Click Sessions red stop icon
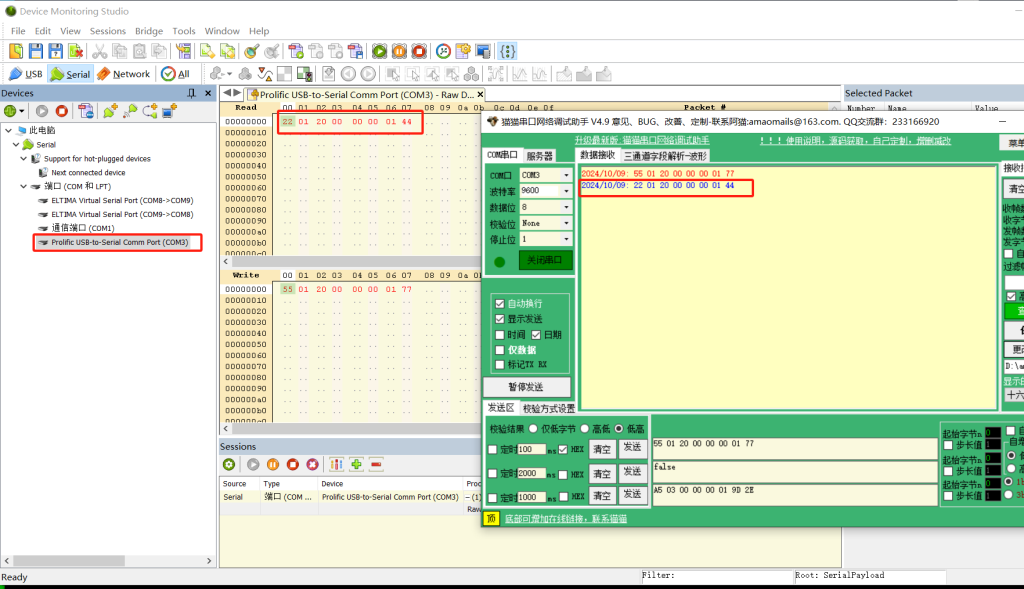 (x=293, y=464)
